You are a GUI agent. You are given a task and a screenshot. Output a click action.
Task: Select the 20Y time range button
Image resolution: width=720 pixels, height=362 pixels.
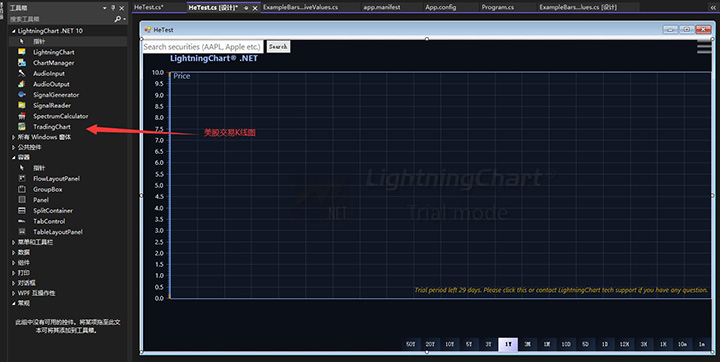pos(430,344)
